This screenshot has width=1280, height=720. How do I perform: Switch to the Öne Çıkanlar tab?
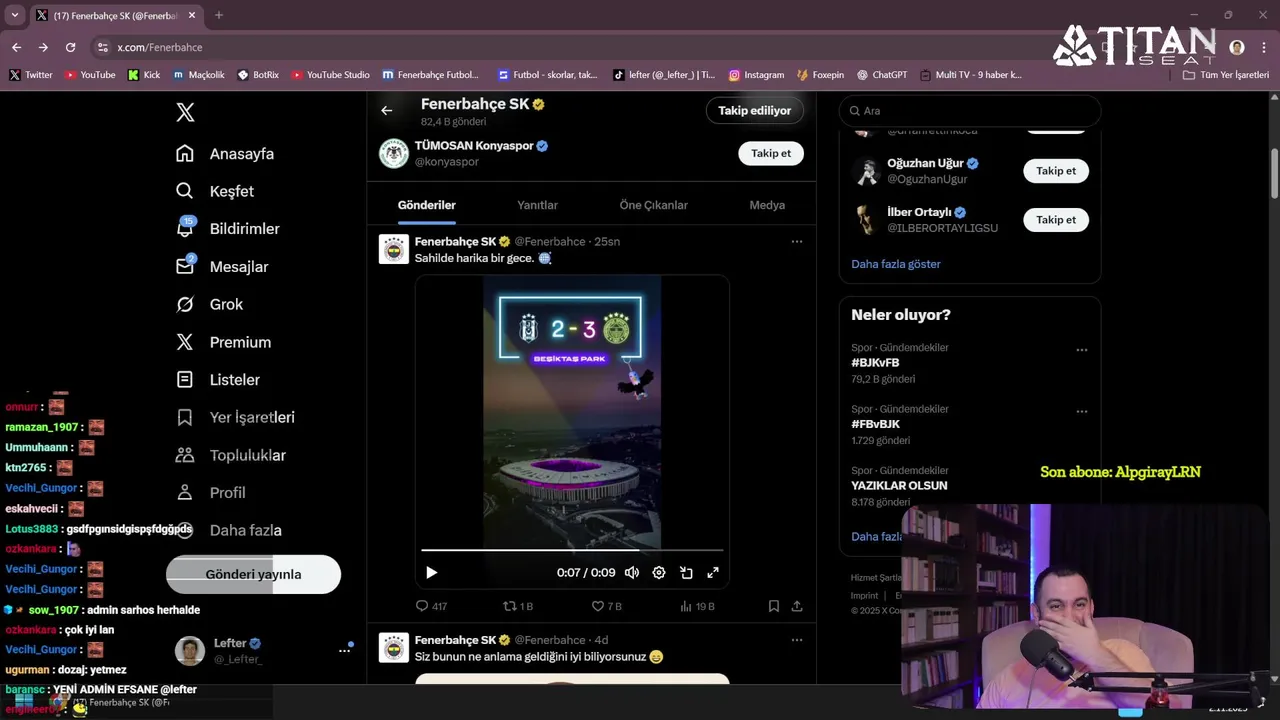pyautogui.click(x=654, y=205)
